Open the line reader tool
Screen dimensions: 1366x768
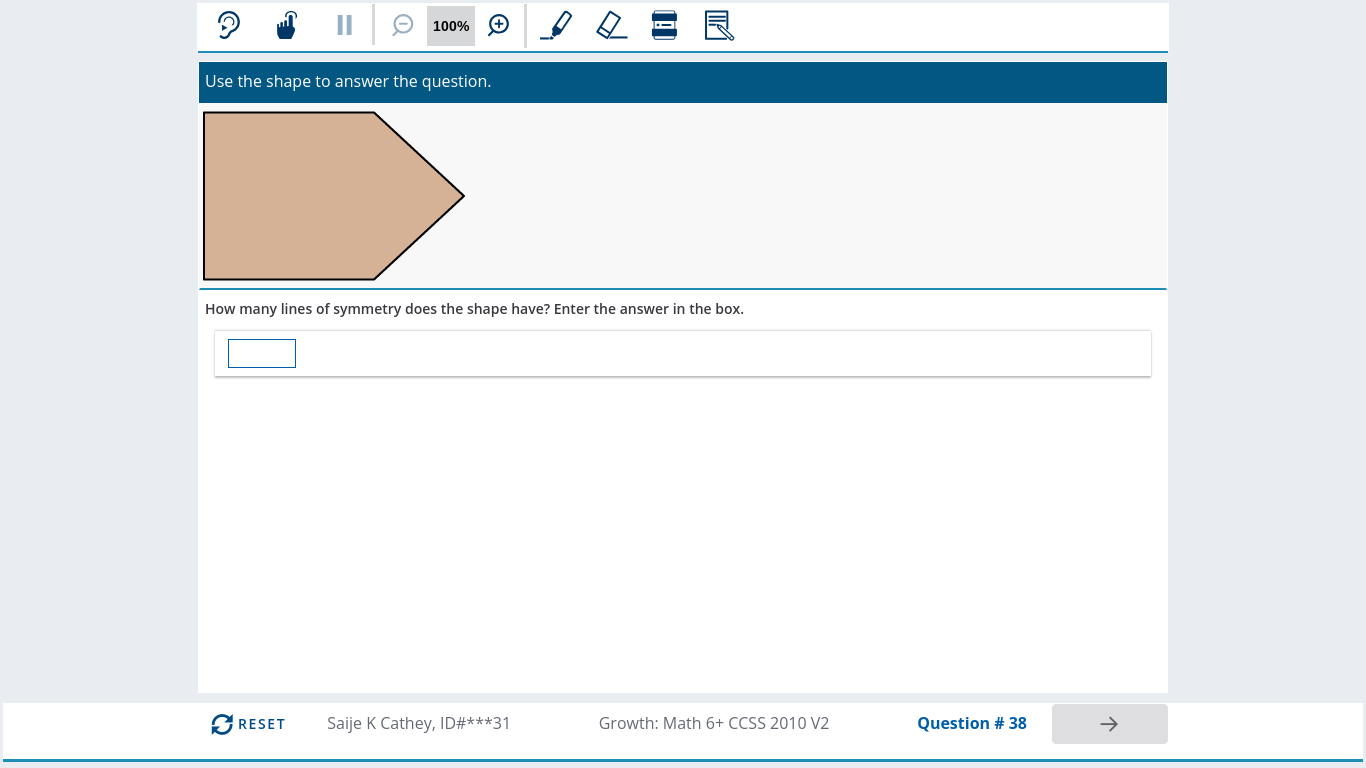(664, 25)
